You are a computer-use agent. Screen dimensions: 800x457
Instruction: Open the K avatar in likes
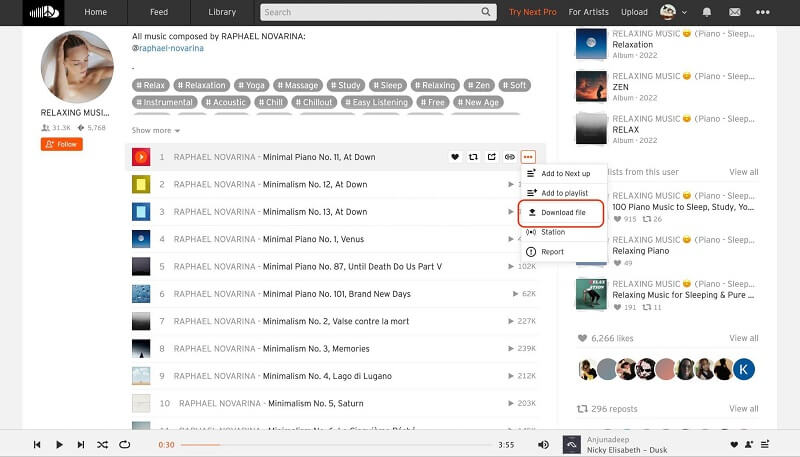[743, 369]
